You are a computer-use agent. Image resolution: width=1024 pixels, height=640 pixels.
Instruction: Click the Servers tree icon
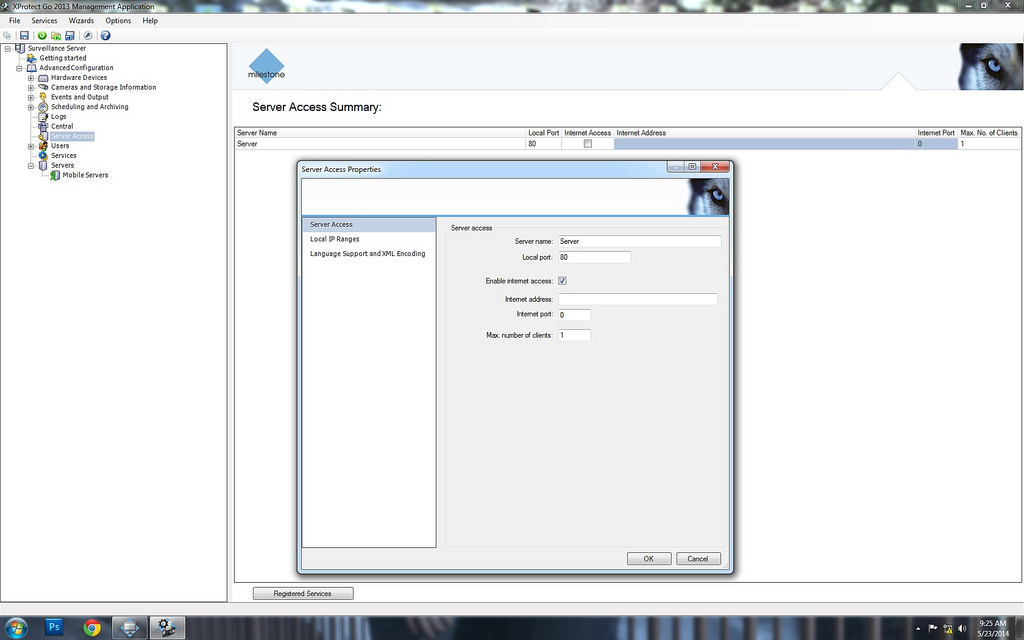coord(43,166)
